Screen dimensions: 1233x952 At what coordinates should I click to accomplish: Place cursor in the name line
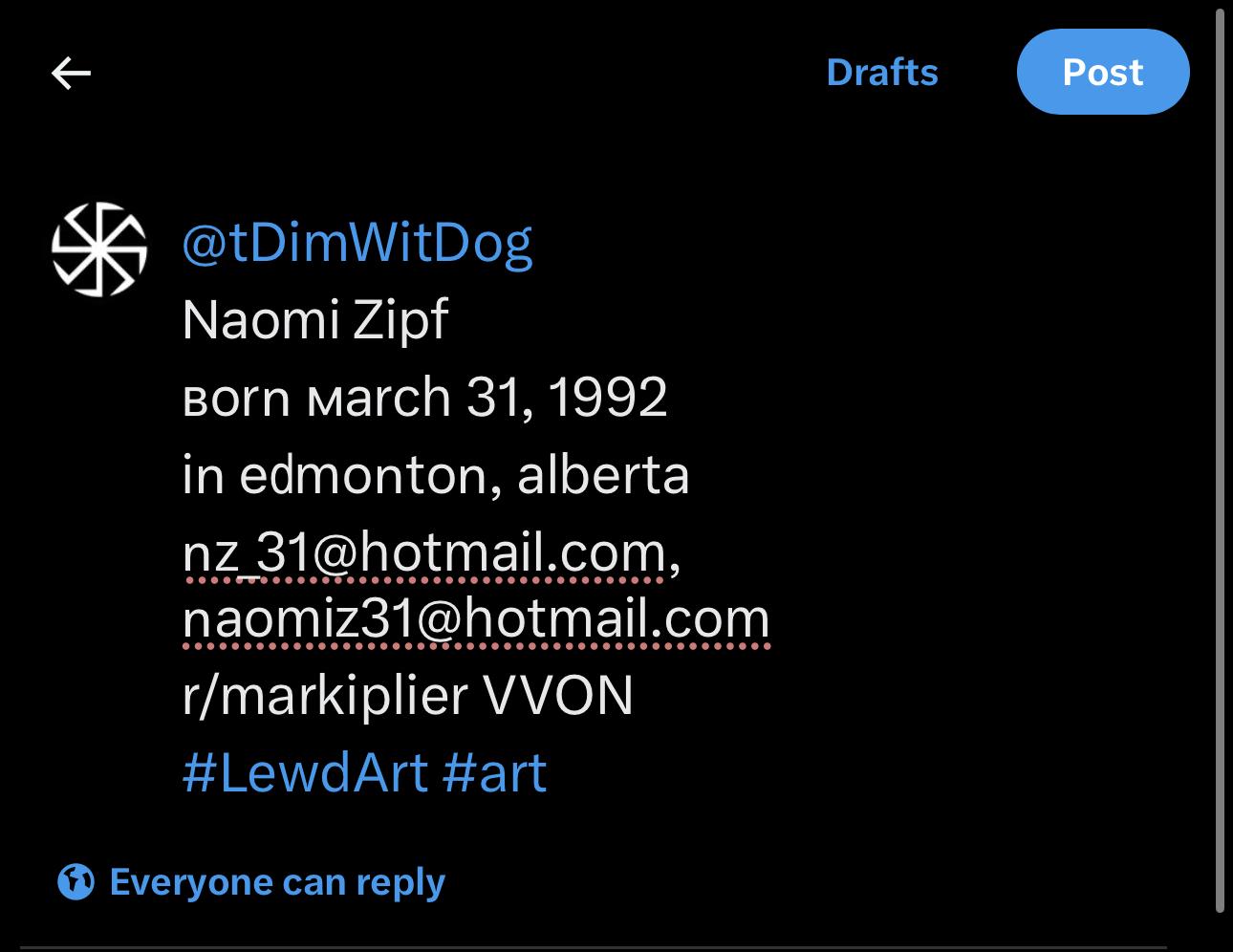[x=314, y=319]
